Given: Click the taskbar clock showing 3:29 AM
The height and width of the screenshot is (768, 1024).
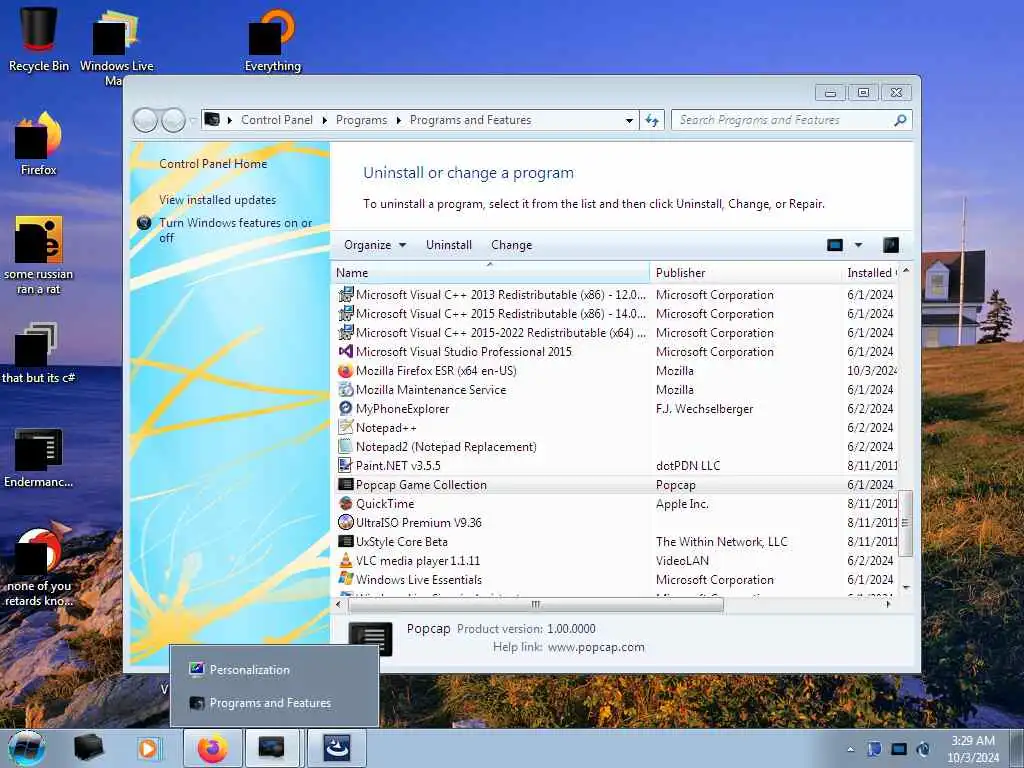Looking at the screenshot, I should (973, 749).
